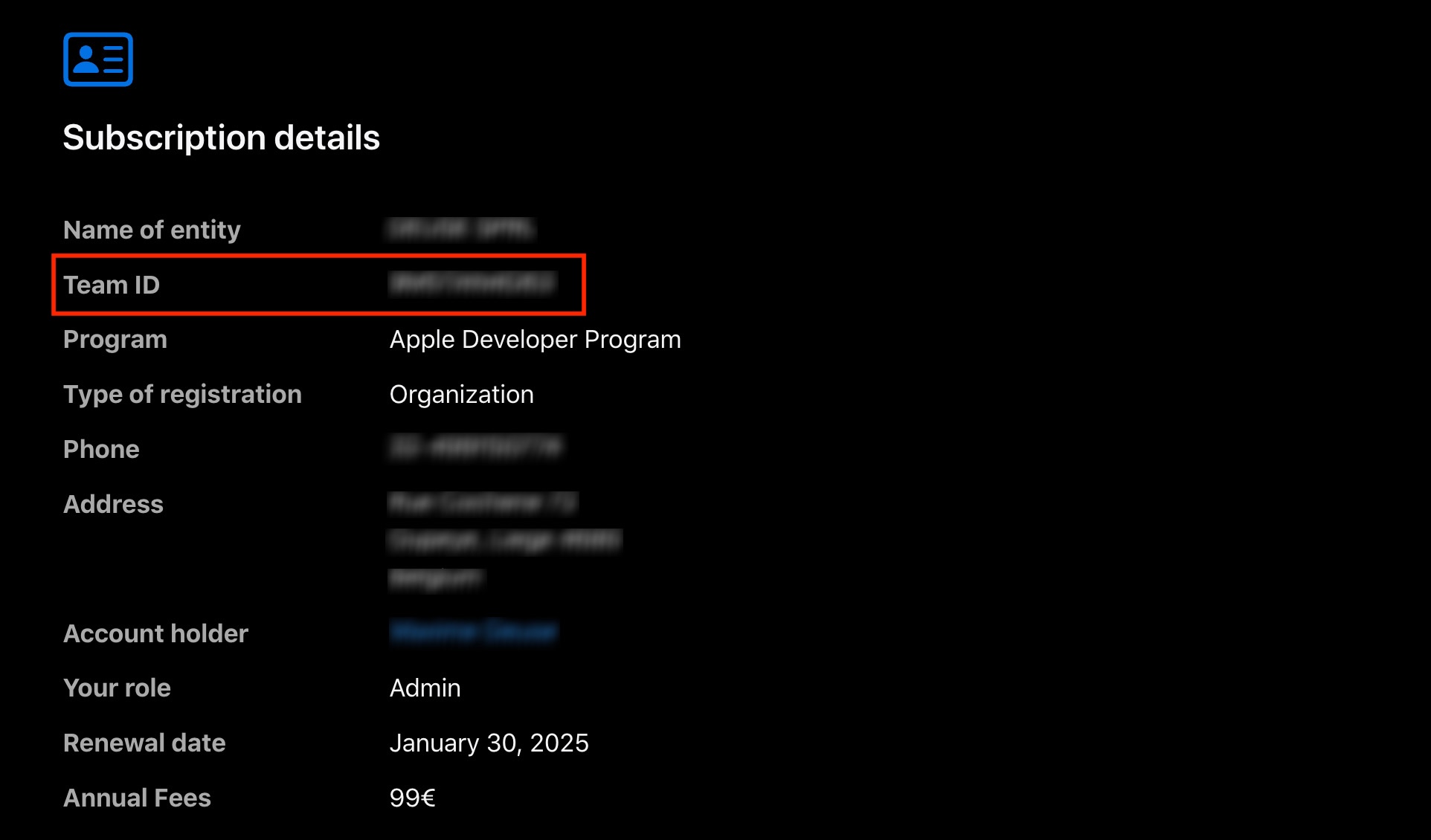Select the blurred Team ID value
The image size is (1431, 840).
click(472, 283)
